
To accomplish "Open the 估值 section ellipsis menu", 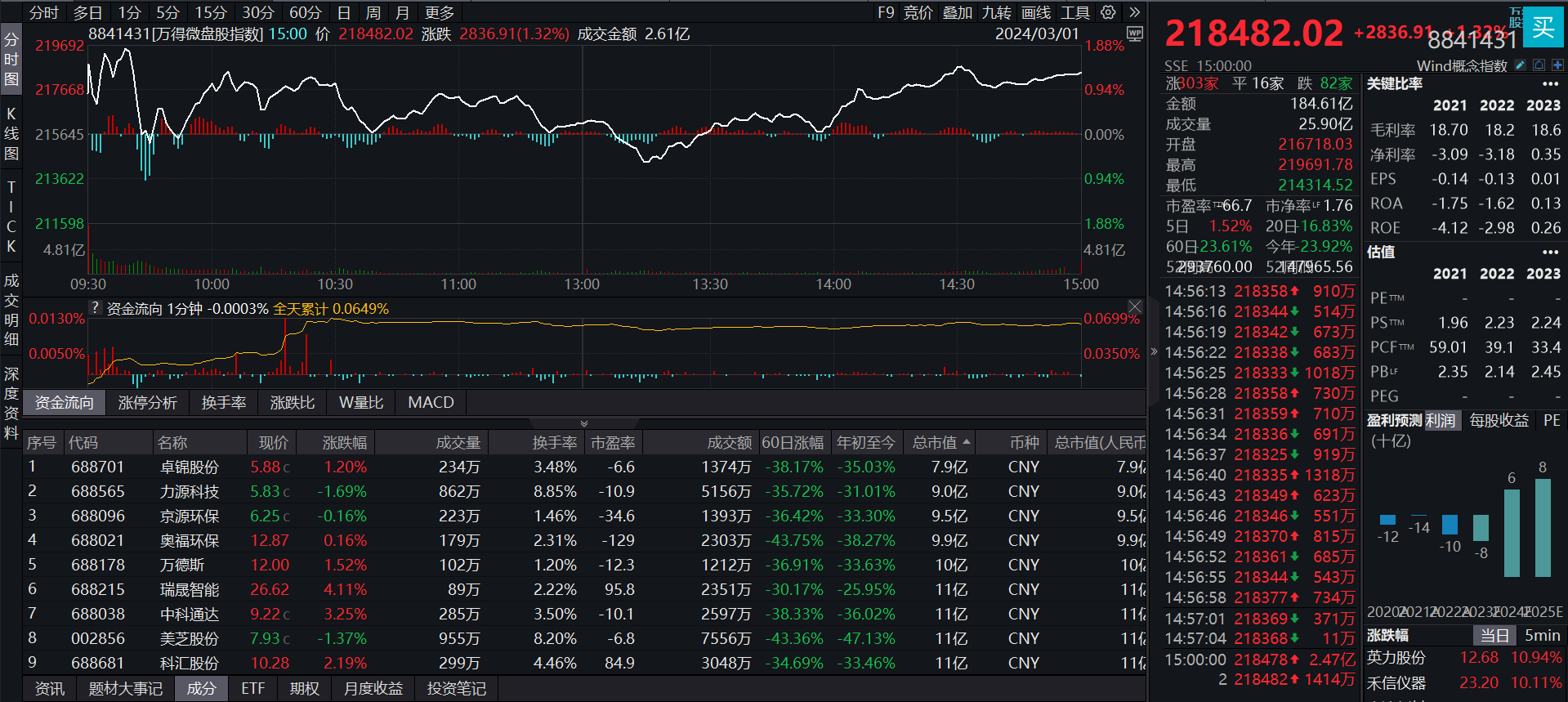I will 1550,252.
